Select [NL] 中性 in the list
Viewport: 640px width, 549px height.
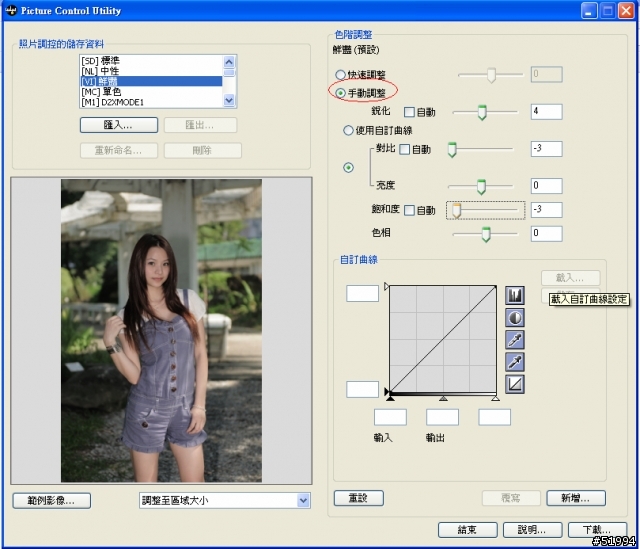pyautogui.click(x=151, y=71)
